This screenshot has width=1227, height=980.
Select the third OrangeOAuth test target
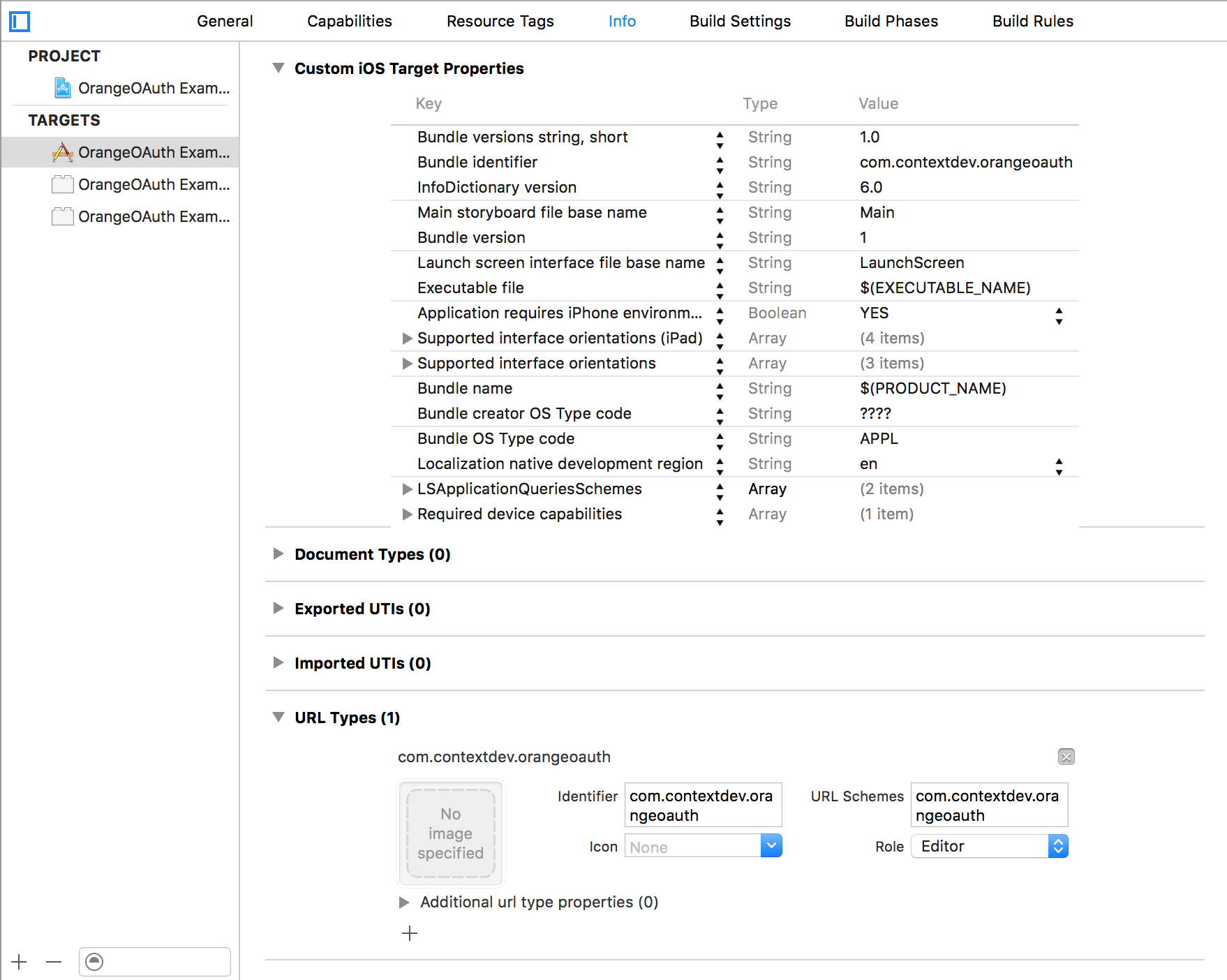[140, 216]
